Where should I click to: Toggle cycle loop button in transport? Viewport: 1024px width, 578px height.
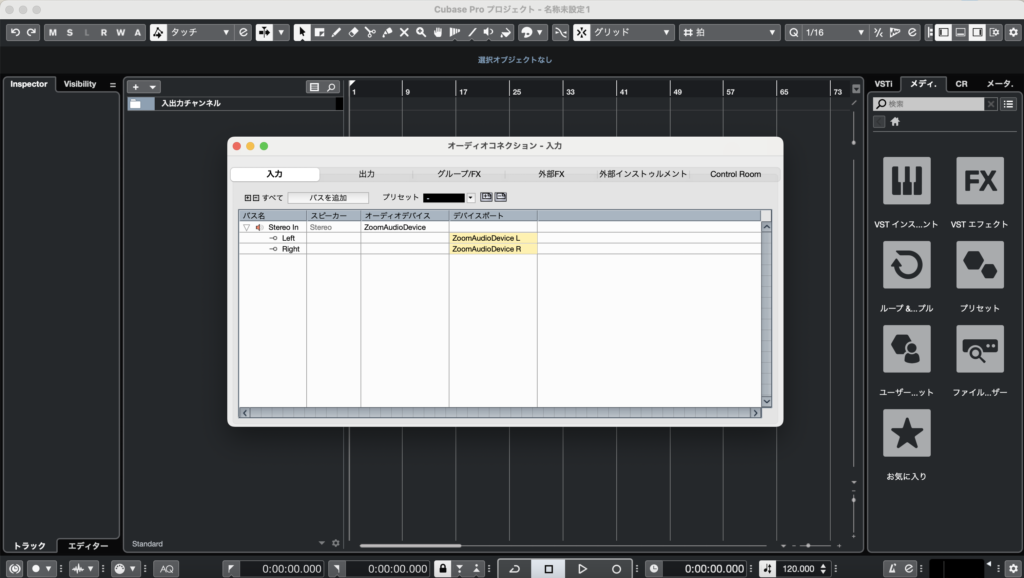pyautogui.click(x=514, y=568)
